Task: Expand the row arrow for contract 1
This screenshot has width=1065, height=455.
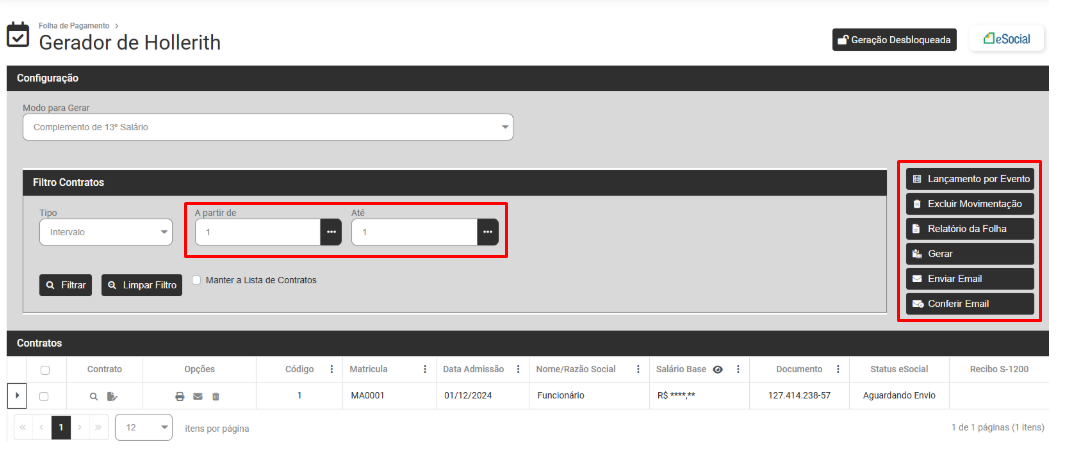Action: [17, 395]
